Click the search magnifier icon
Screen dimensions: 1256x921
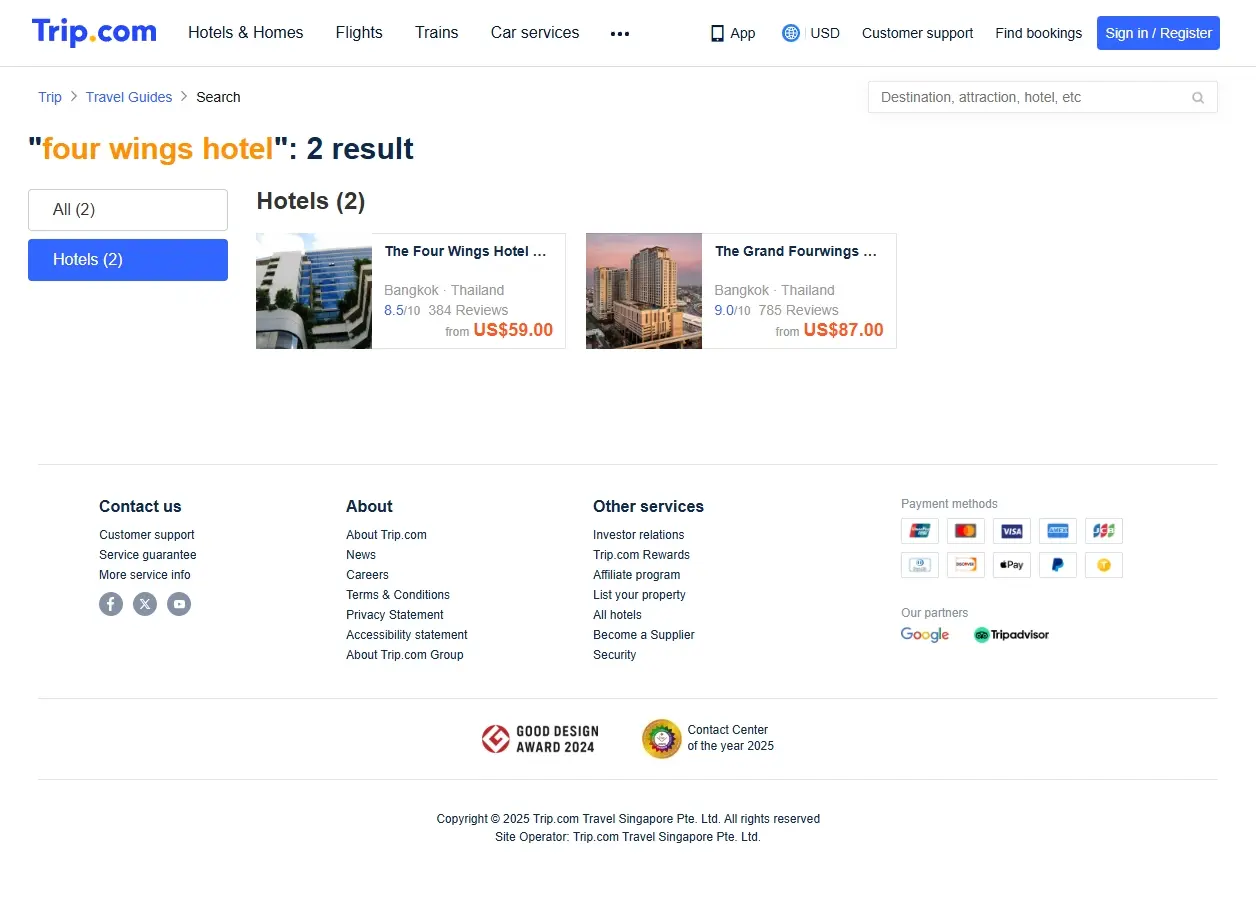pyautogui.click(x=1198, y=97)
